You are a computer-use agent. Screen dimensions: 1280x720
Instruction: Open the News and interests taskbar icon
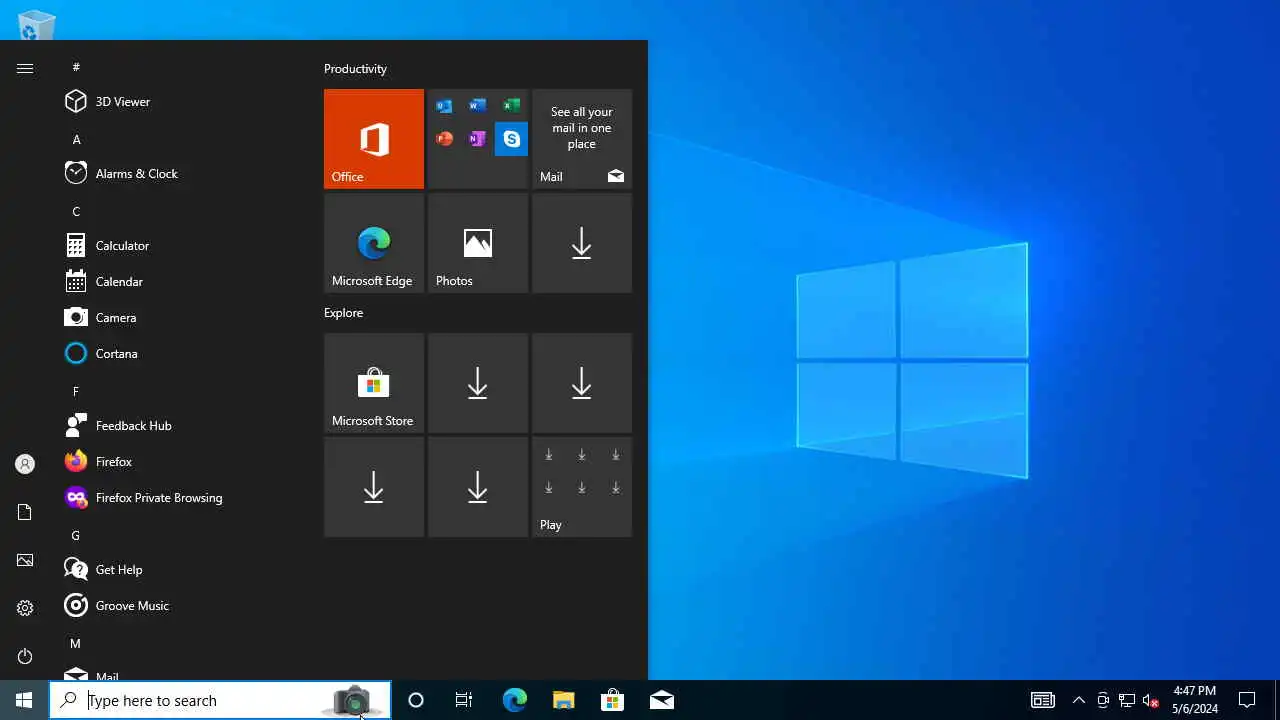point(1043,700)
